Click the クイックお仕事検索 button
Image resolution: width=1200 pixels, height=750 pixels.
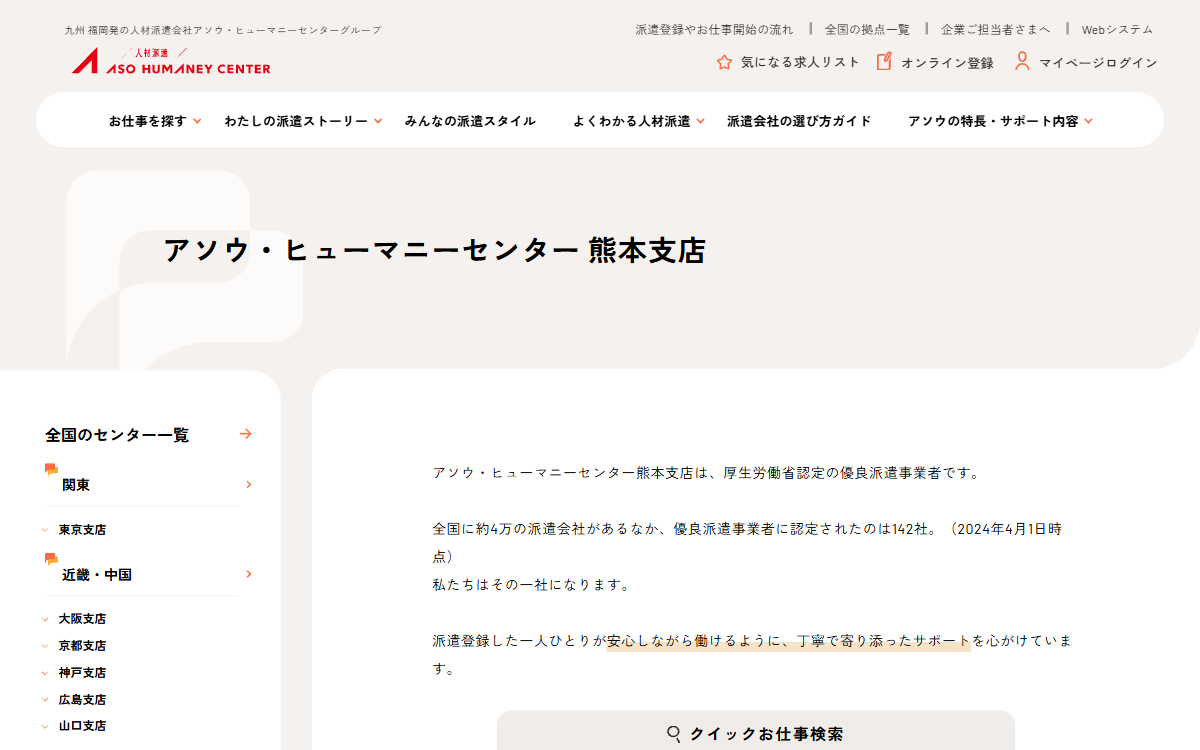point(756,733)
